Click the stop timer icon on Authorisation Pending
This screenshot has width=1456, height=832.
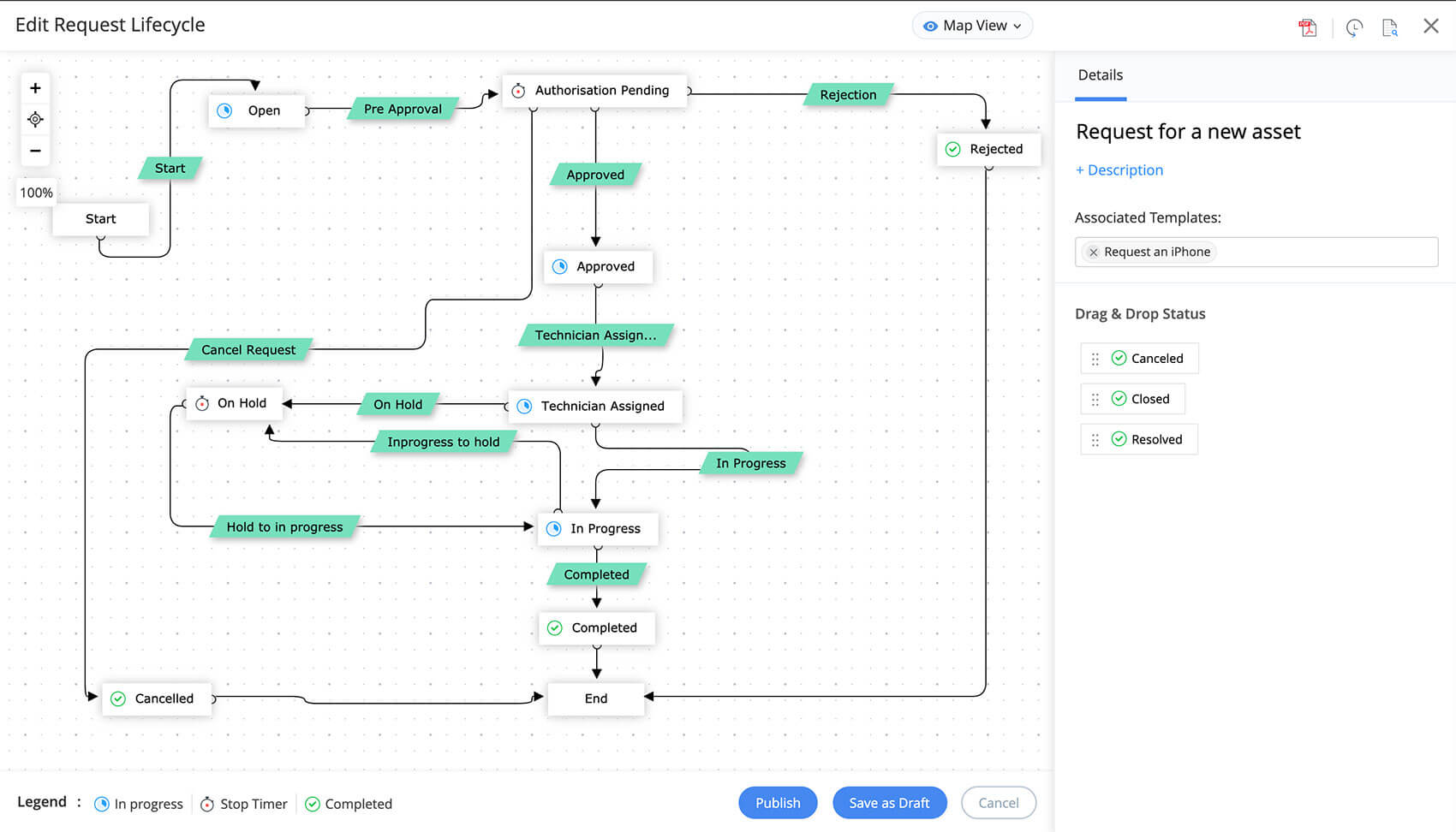tap(518, 90)
